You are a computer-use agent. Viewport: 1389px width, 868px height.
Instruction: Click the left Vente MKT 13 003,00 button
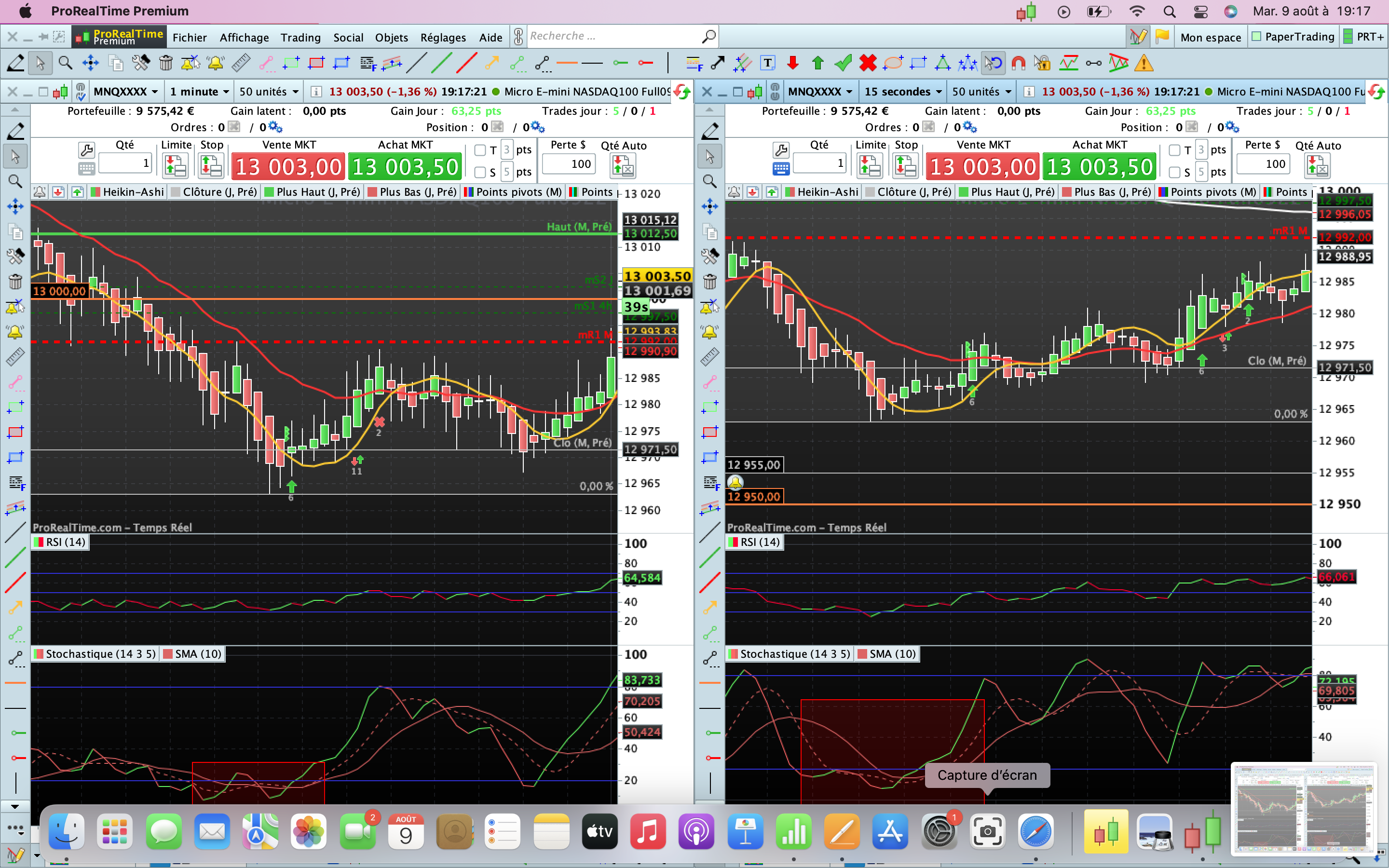[x=287, y=167]
